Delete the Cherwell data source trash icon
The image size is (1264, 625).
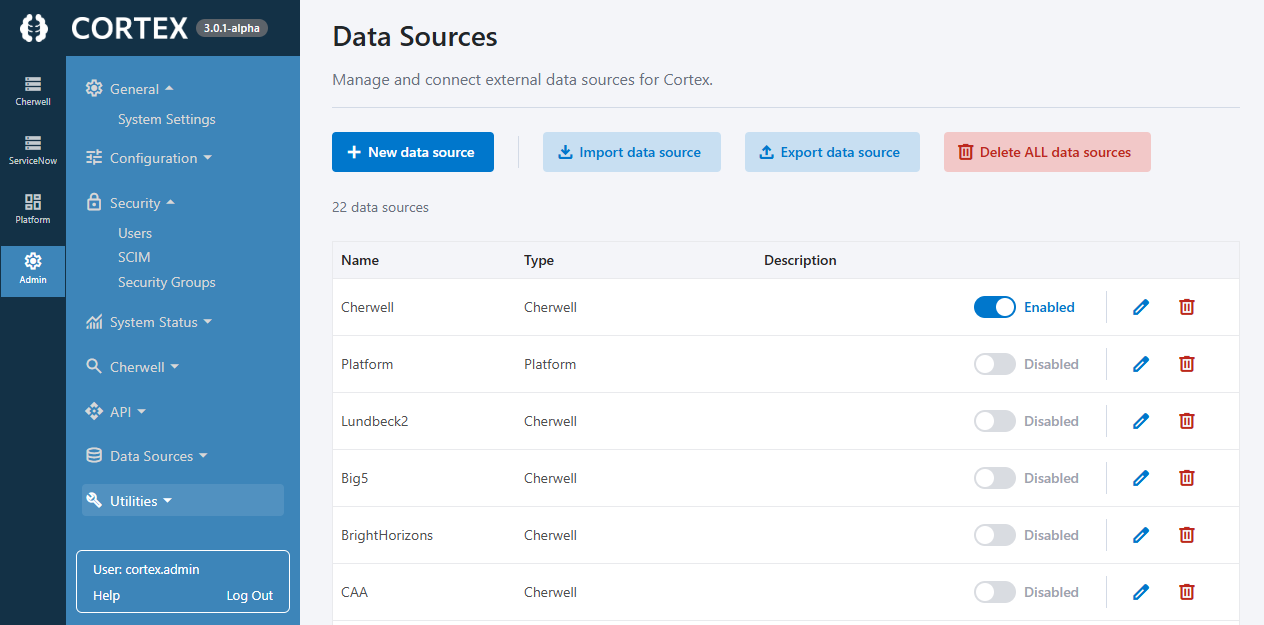click(x=1187, y=307)
